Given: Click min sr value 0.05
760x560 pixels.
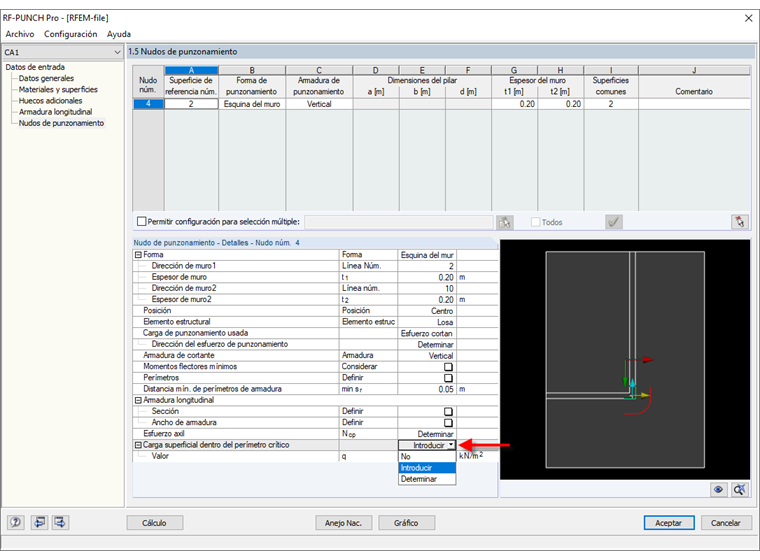Looking at the screenshot, I should pos(427,389).
